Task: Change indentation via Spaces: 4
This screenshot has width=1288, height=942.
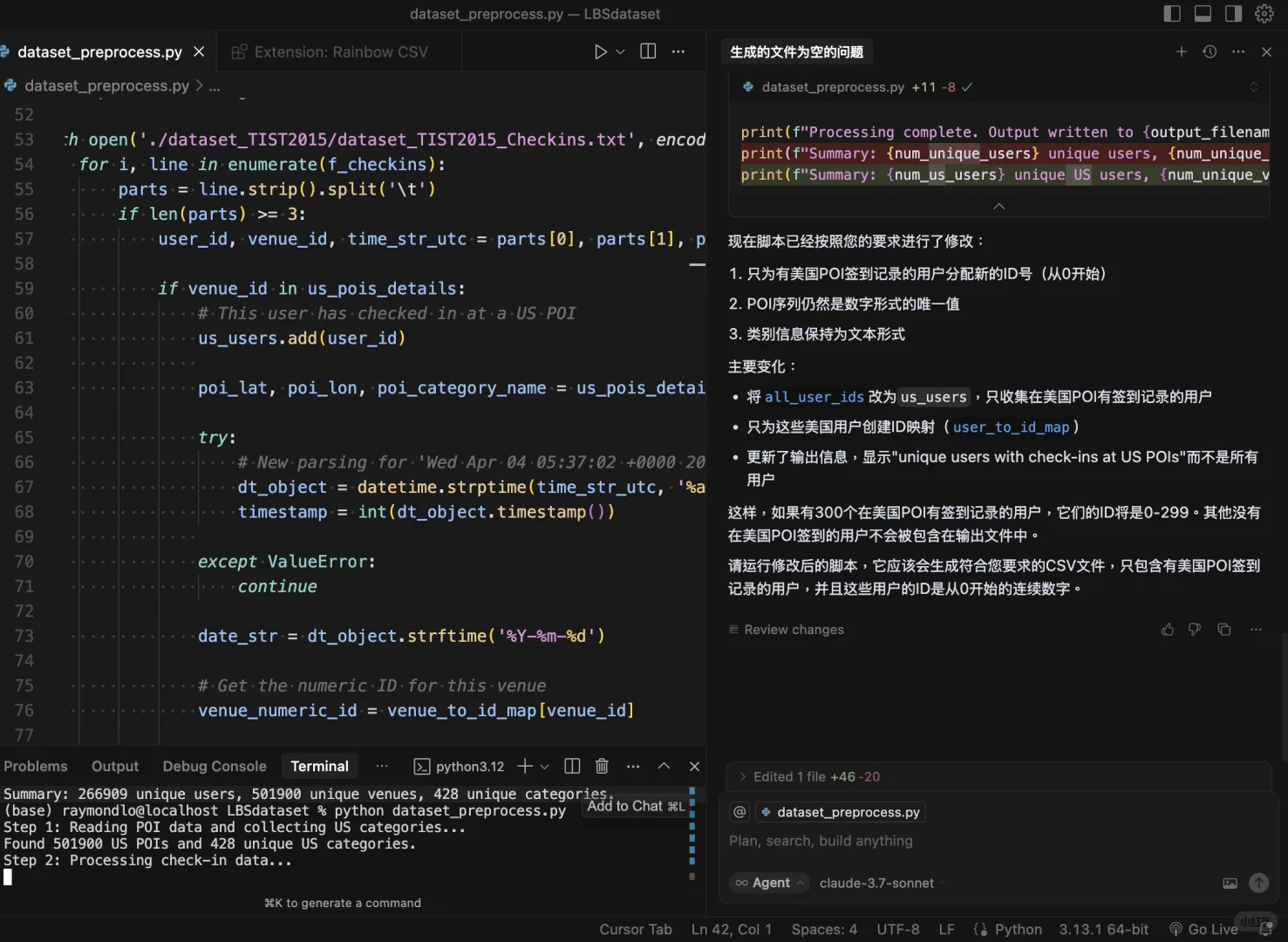Action: [824, 930]
